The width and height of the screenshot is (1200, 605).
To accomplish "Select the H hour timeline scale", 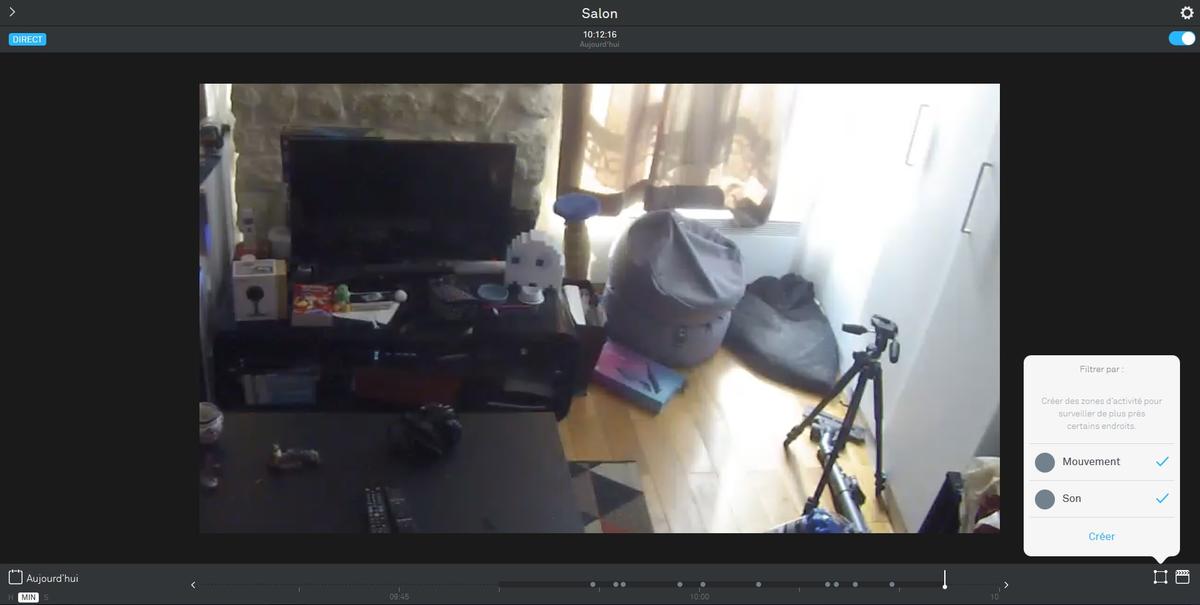I will [11, 597].
